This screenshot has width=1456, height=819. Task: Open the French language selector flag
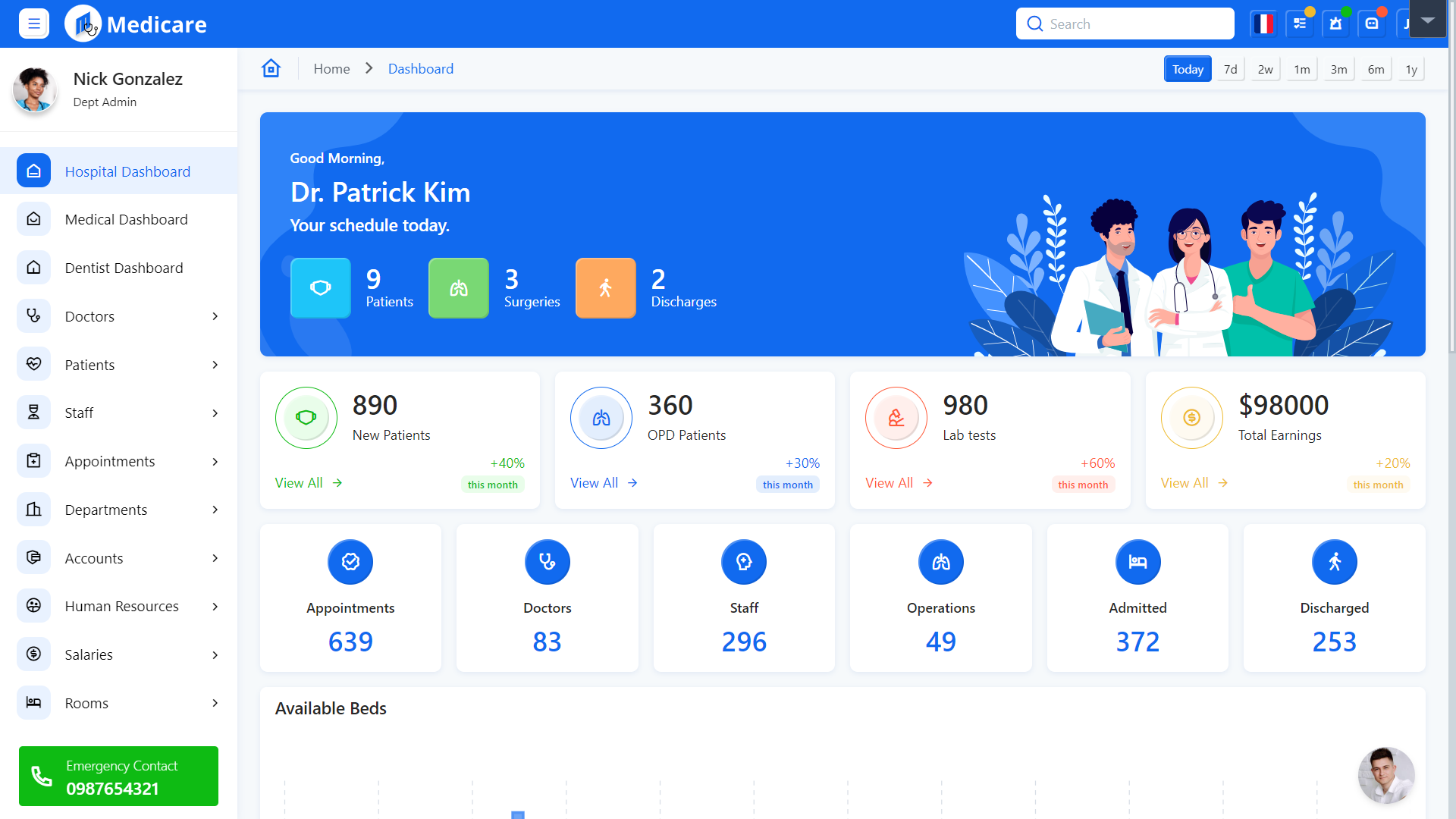point(1263,24)
